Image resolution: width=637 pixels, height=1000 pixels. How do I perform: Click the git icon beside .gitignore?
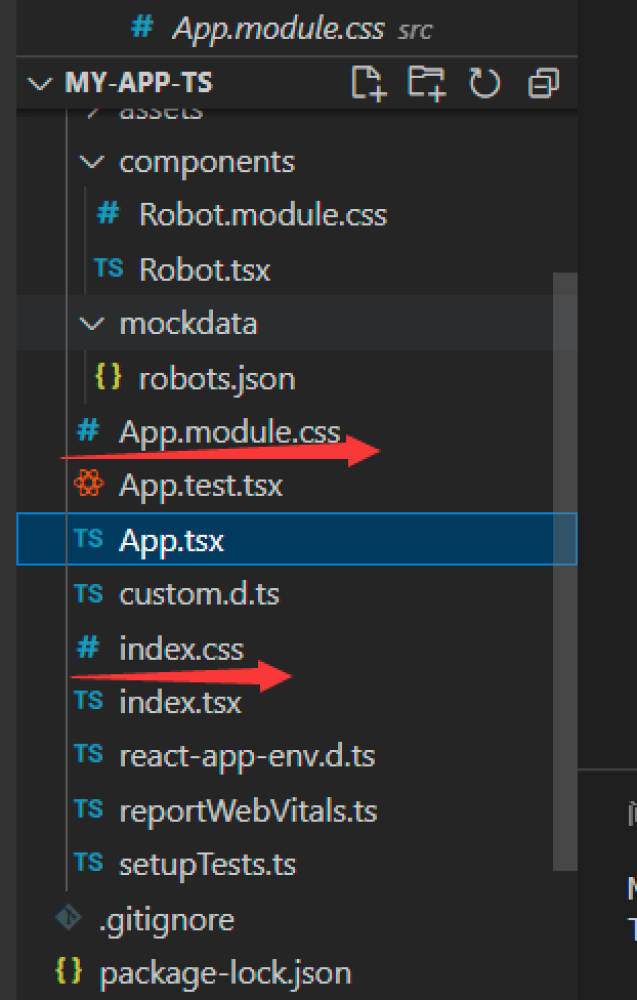click(68, 918)
